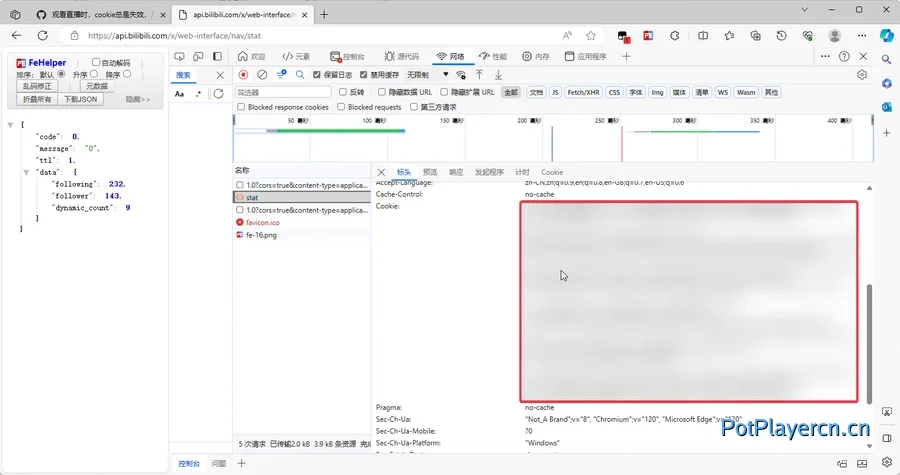Close the request details pane
Viewport: 900px width, 475px height.
(382, 172)
